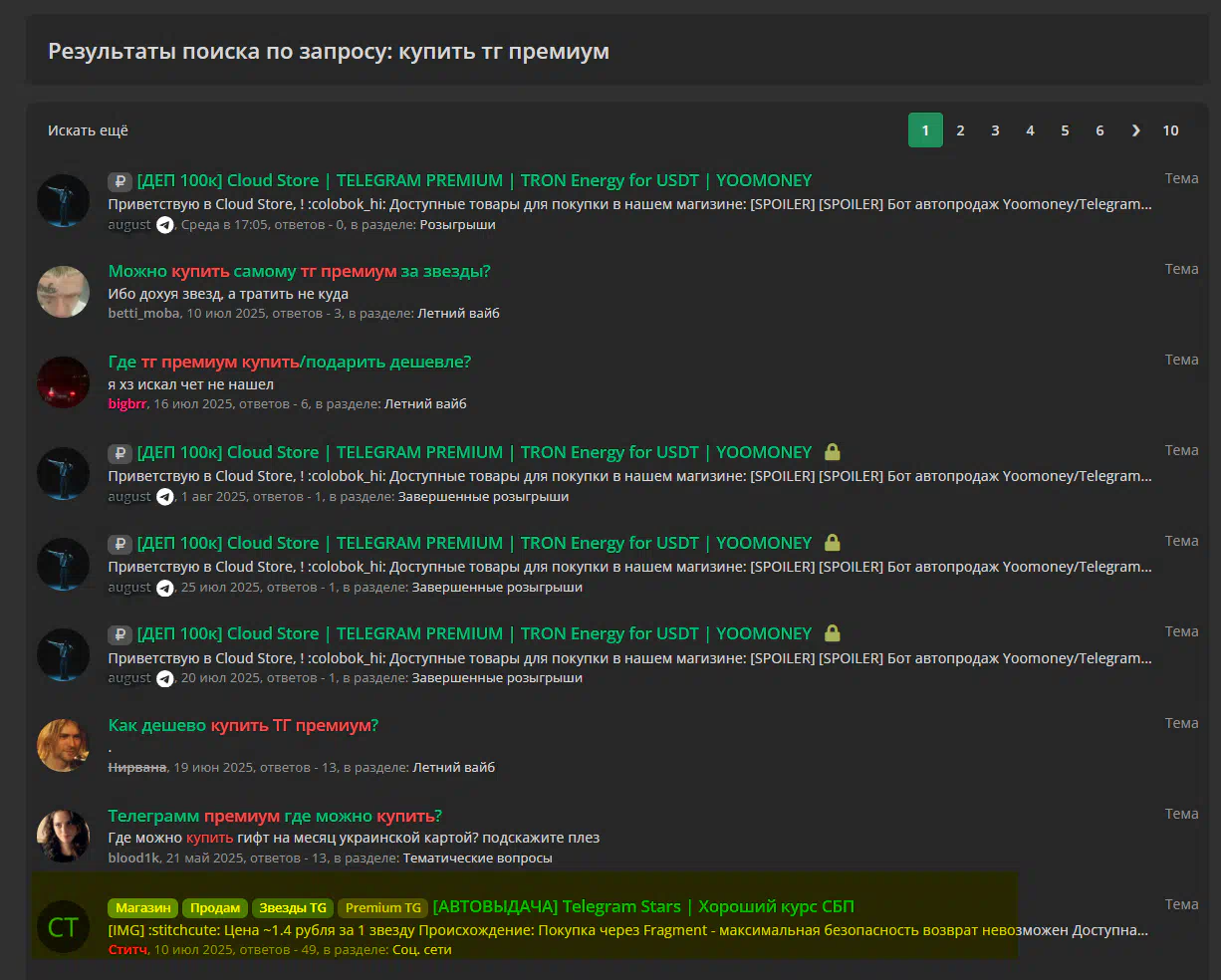The image size is (1221, 980).
Task: Open betti_moba's profile avatar
Action: tap(63, 292)
